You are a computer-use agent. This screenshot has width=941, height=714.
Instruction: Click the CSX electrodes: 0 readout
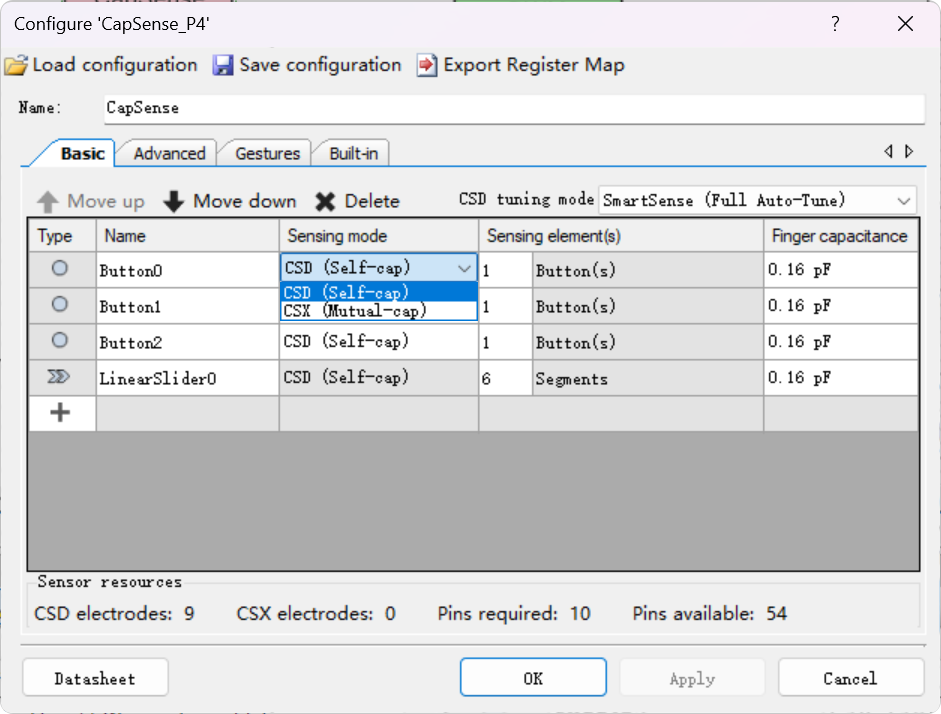pos(316,613)
